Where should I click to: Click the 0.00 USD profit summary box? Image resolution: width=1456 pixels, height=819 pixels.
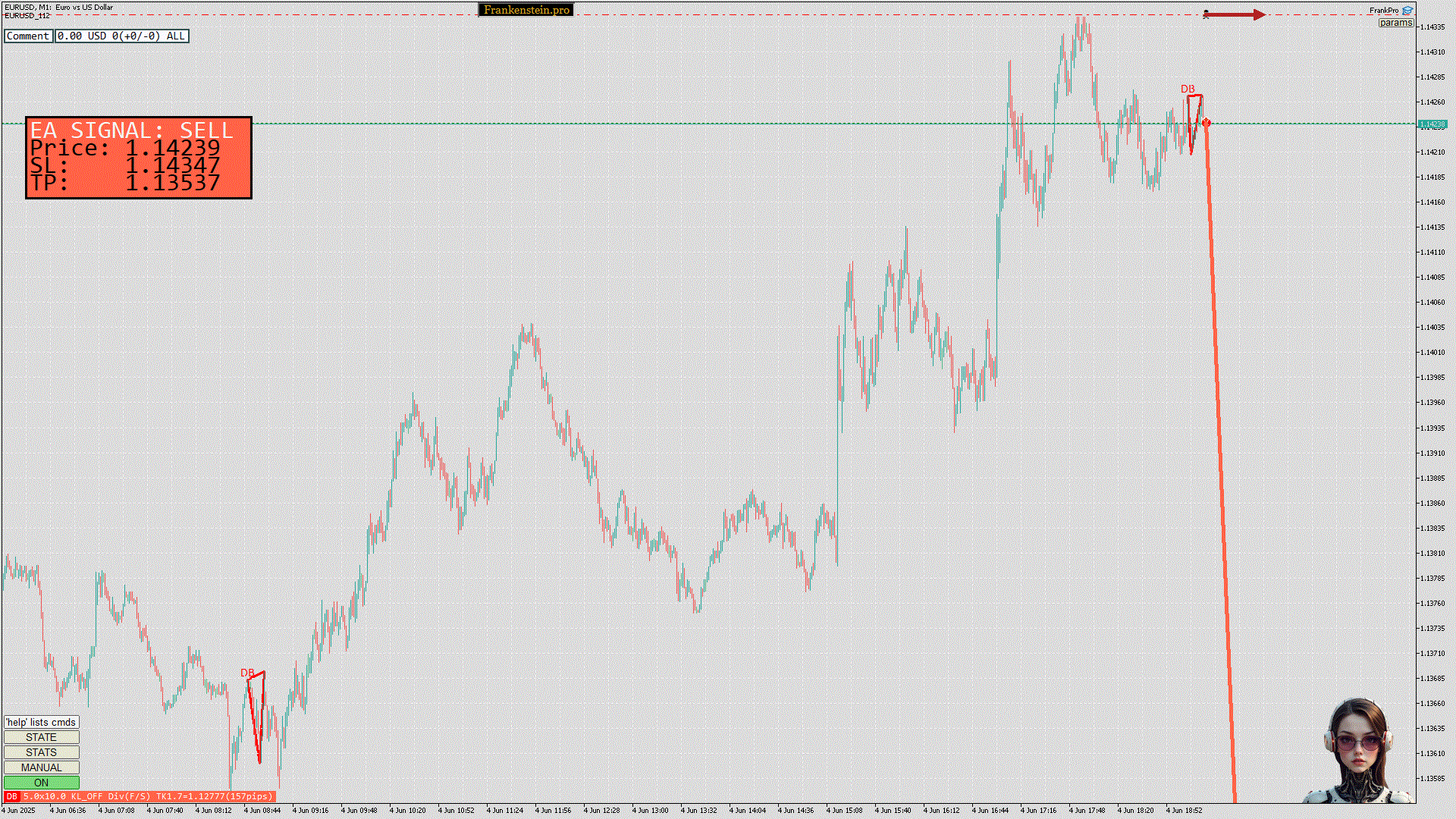pyautogui.click(x=121, y=36)
